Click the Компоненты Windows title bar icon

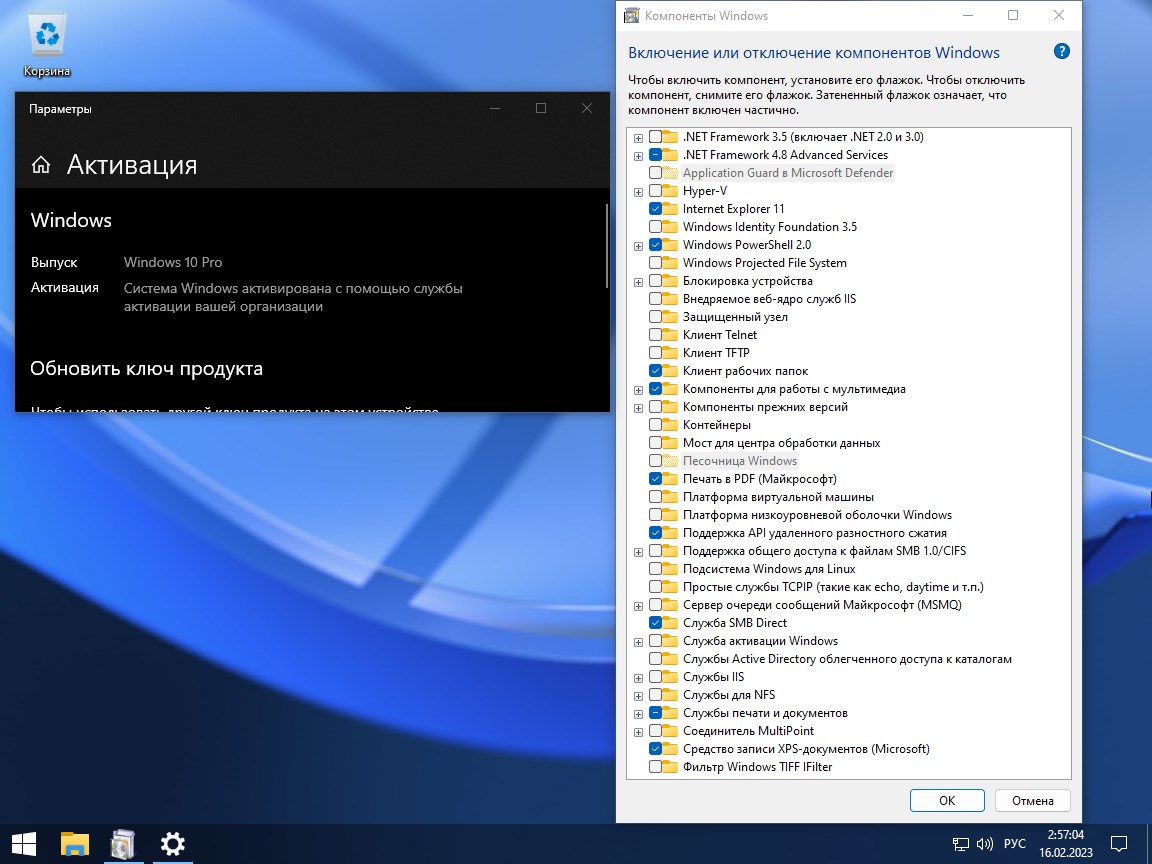point(631,15)
